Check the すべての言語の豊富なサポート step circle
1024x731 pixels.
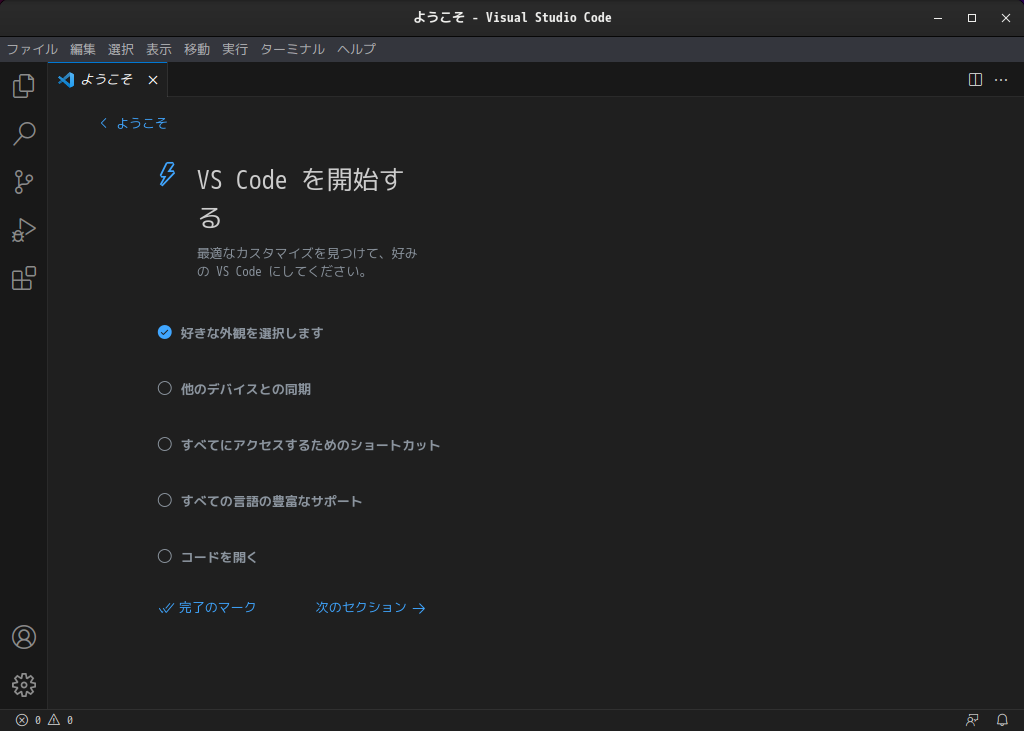click(165, 500)
